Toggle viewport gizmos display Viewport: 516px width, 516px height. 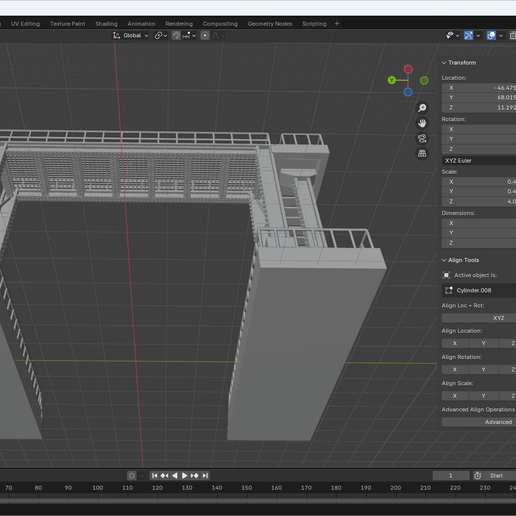pyautogui.click(x=469, y=35)
